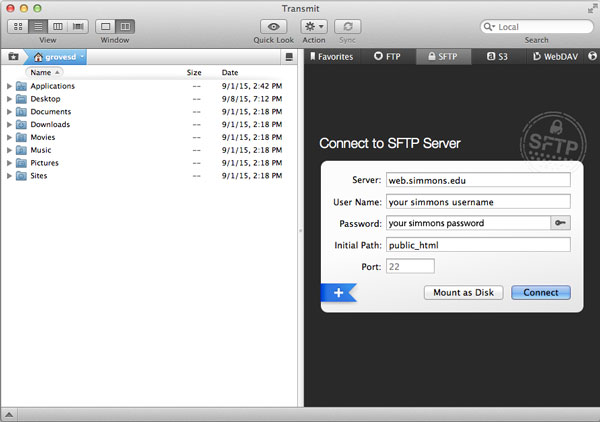Open the Action gear menu
Screen dimensions: 600x422
coord(314,26)
